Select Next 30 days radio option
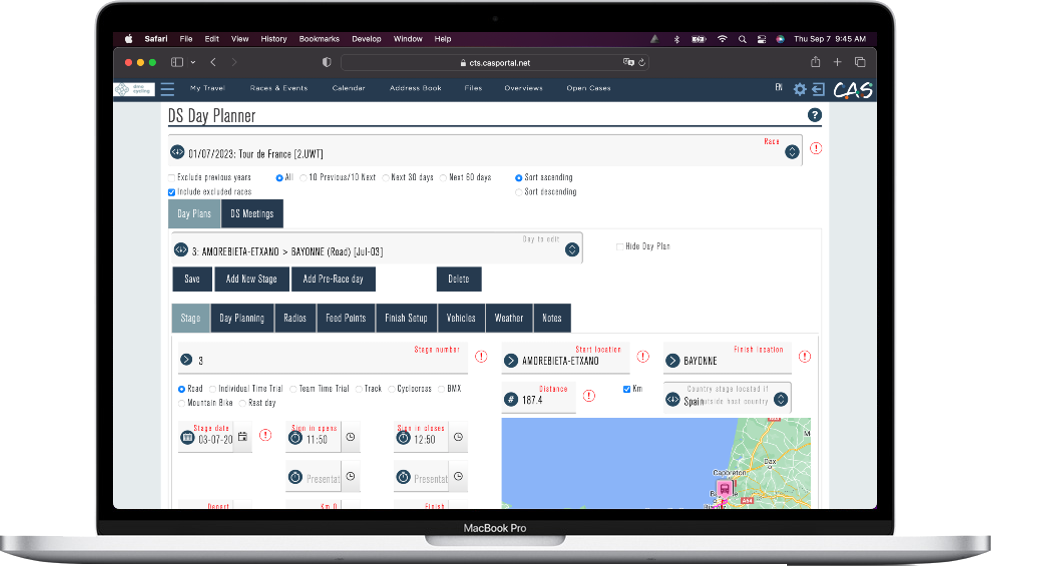 386,178
